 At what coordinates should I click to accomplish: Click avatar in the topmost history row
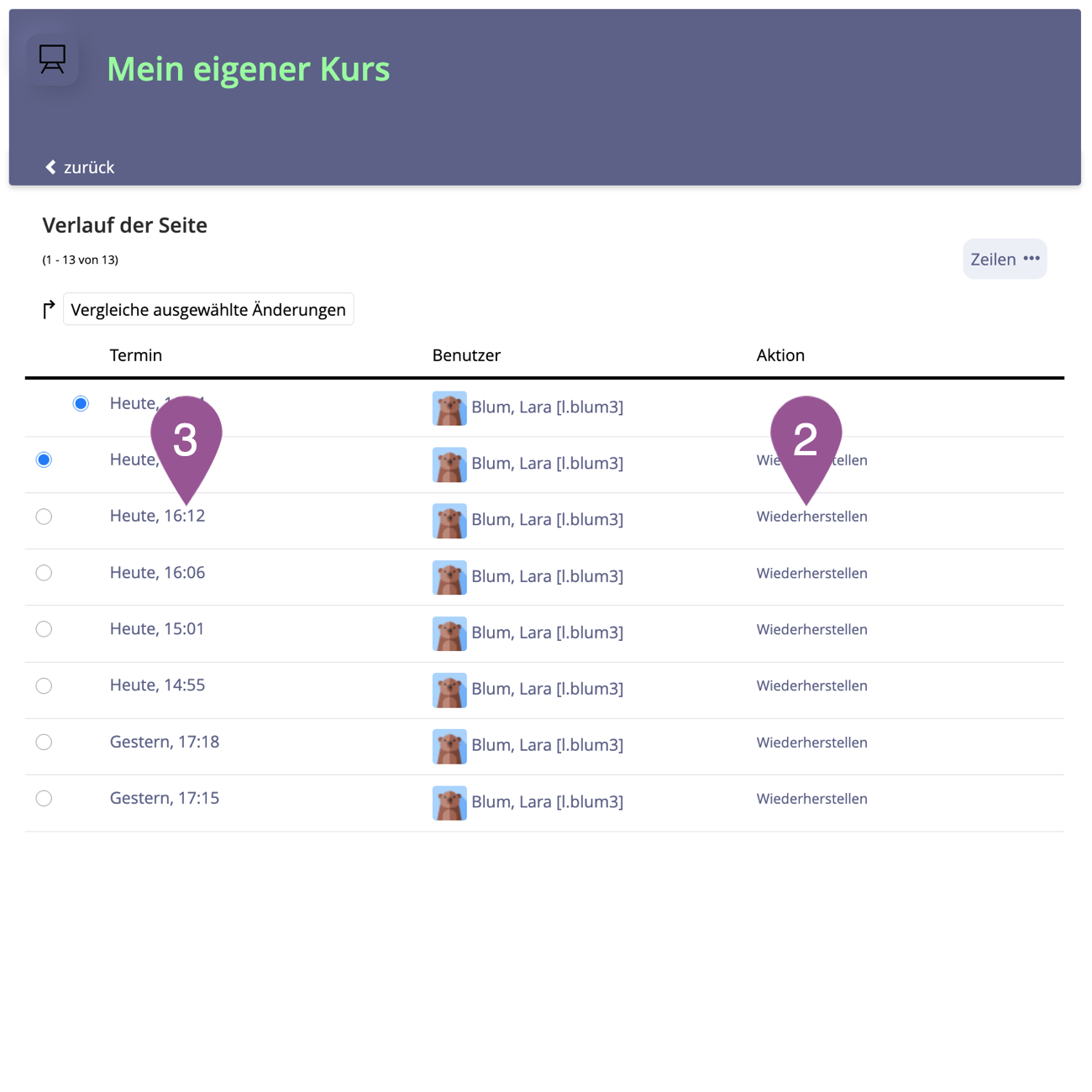(x=449, y=408)
